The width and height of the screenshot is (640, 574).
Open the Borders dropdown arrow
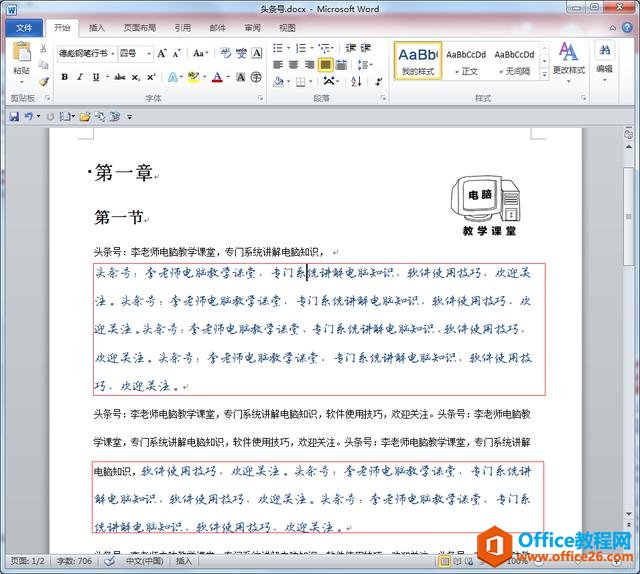coord(311,81)
